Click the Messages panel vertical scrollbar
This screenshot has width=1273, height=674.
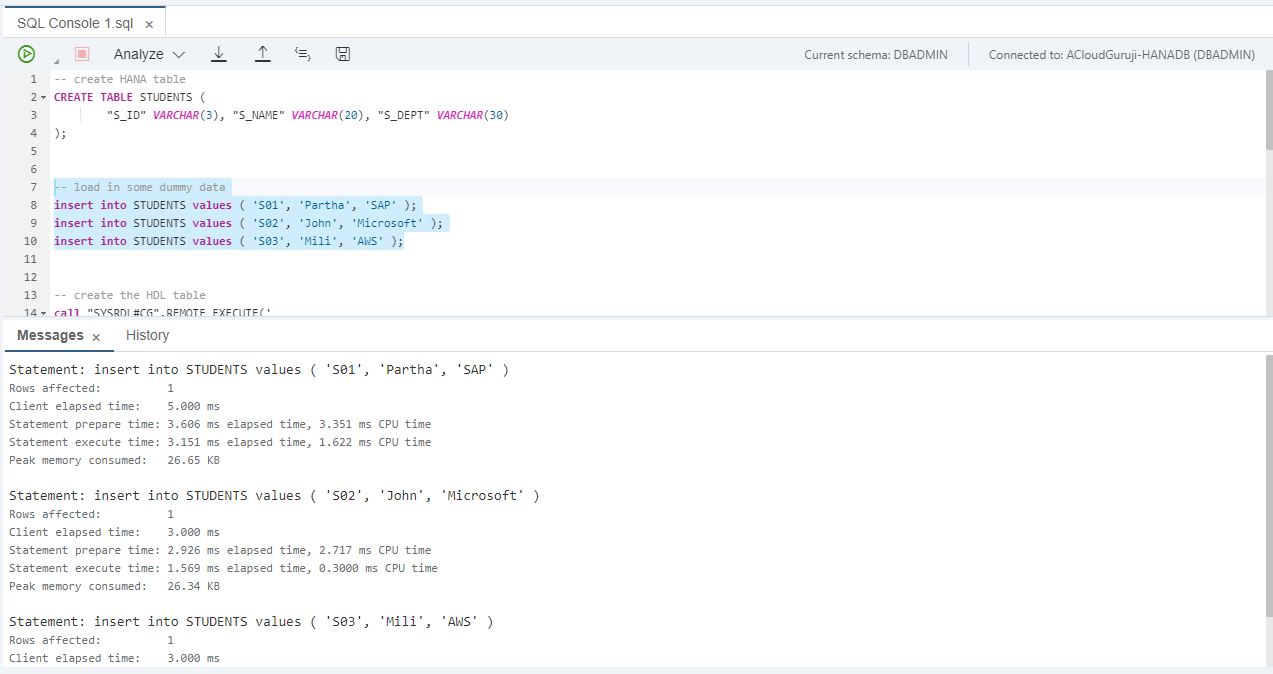[1268, 450]
